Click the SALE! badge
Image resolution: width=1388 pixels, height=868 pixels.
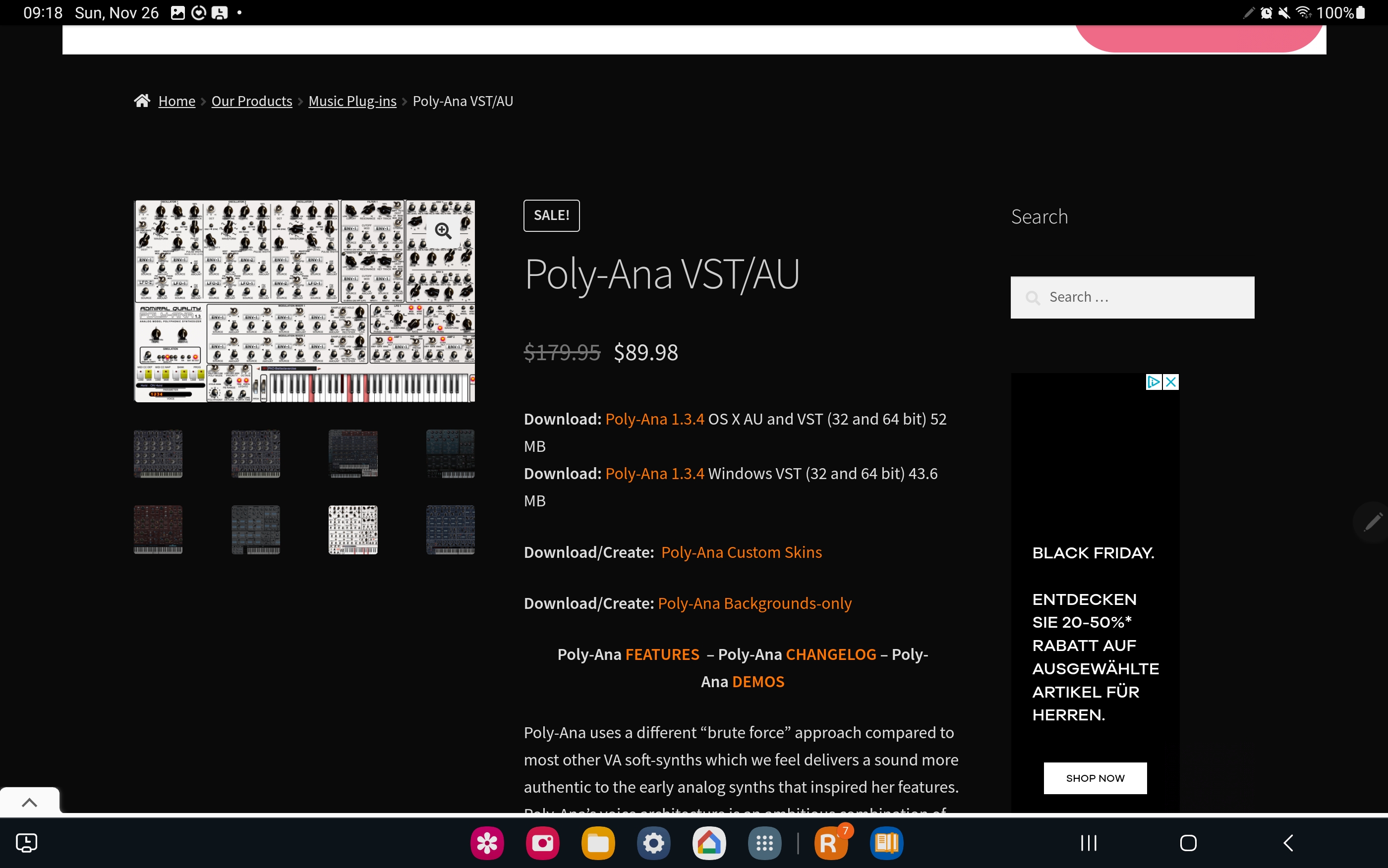(x=551, y=216)
